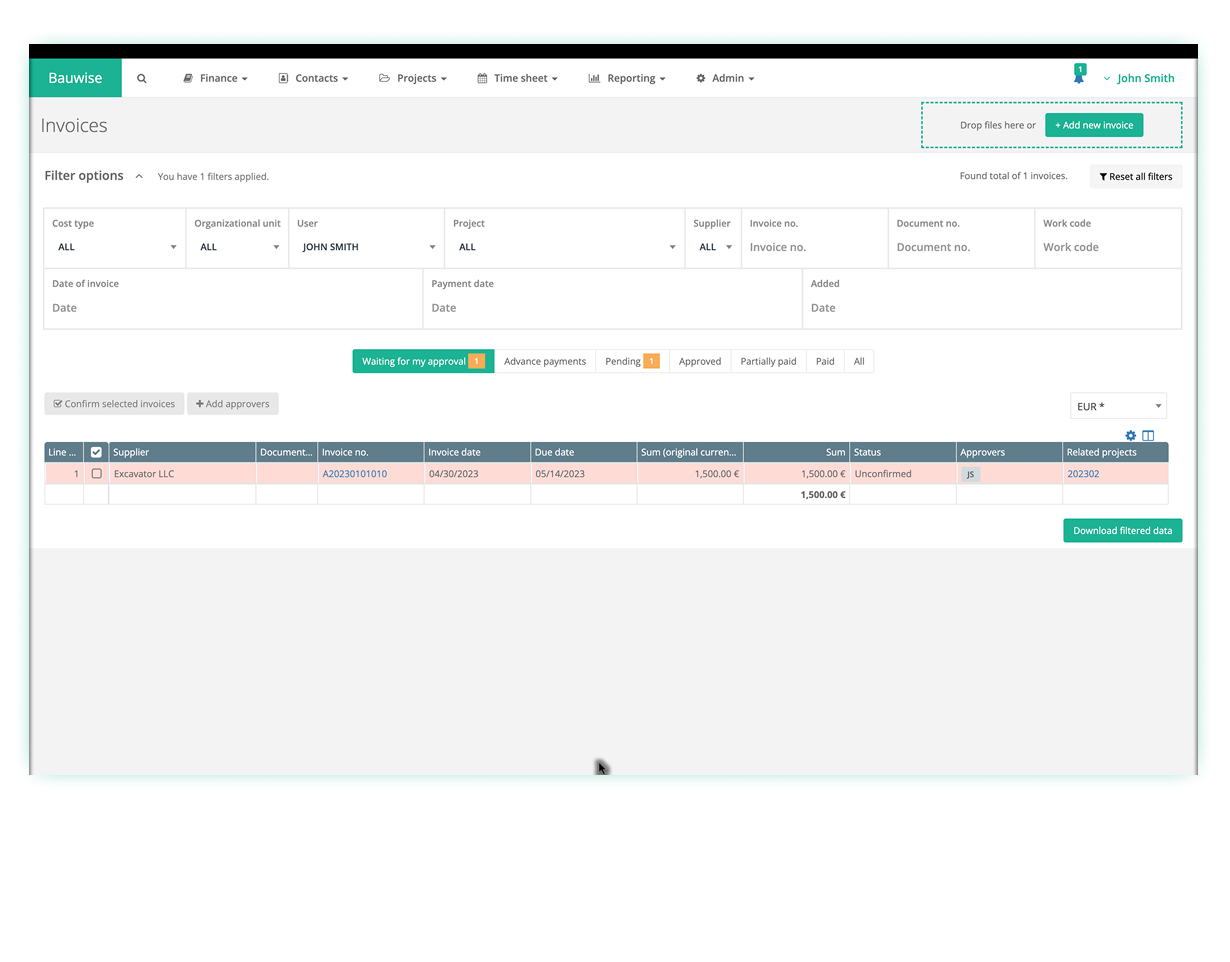This screenshot has width=1230, height=962.
Task: Open the Cost type dropdown
Action: pos(113,247)
